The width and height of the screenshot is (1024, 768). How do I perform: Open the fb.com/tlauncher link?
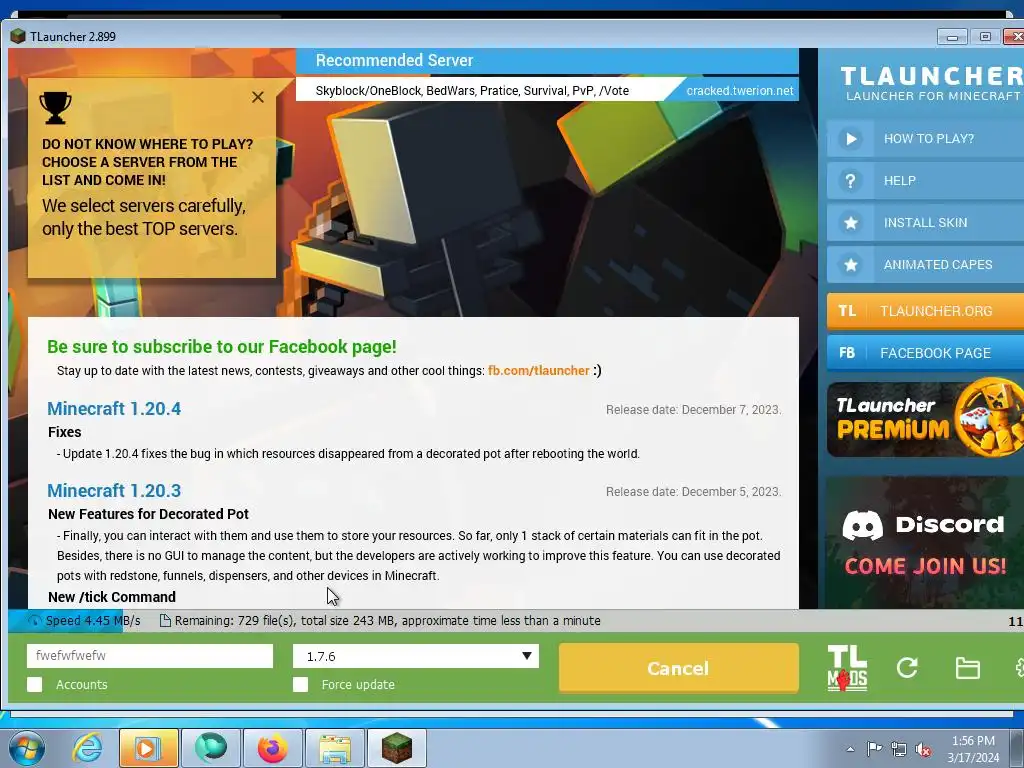click(x=538, y=370)
